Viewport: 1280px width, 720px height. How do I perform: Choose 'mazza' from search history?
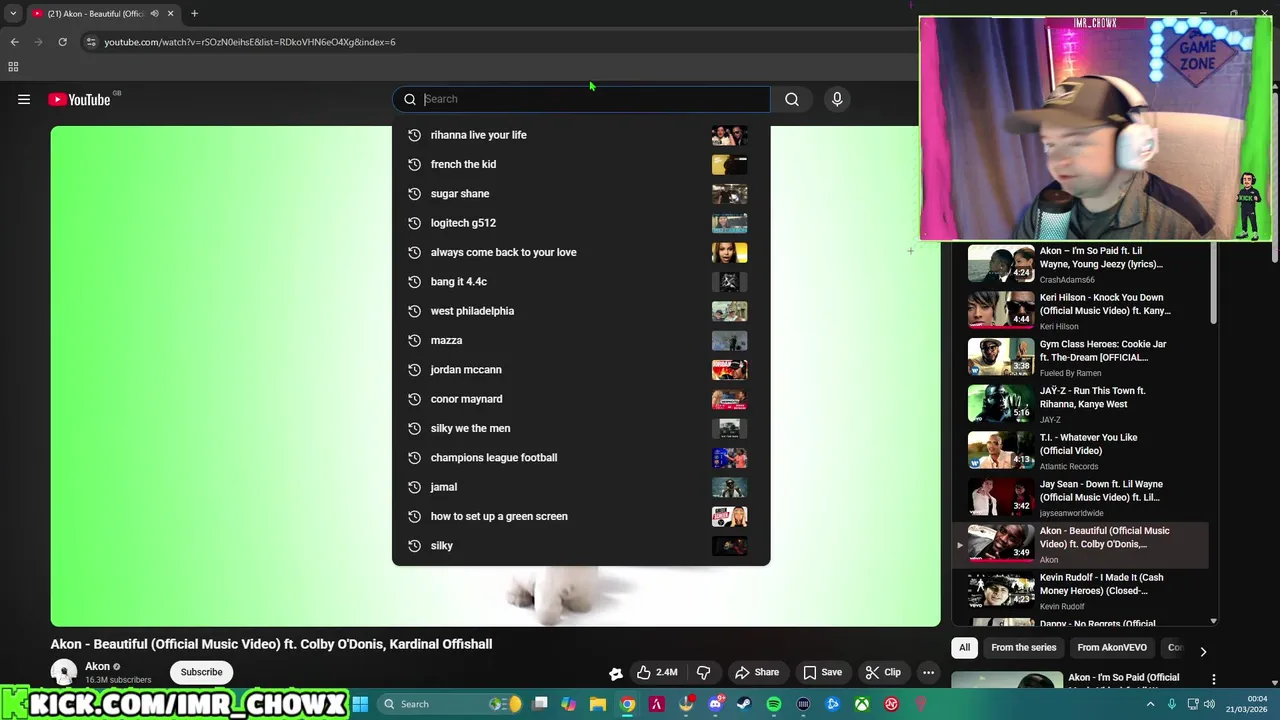point(581,340)
